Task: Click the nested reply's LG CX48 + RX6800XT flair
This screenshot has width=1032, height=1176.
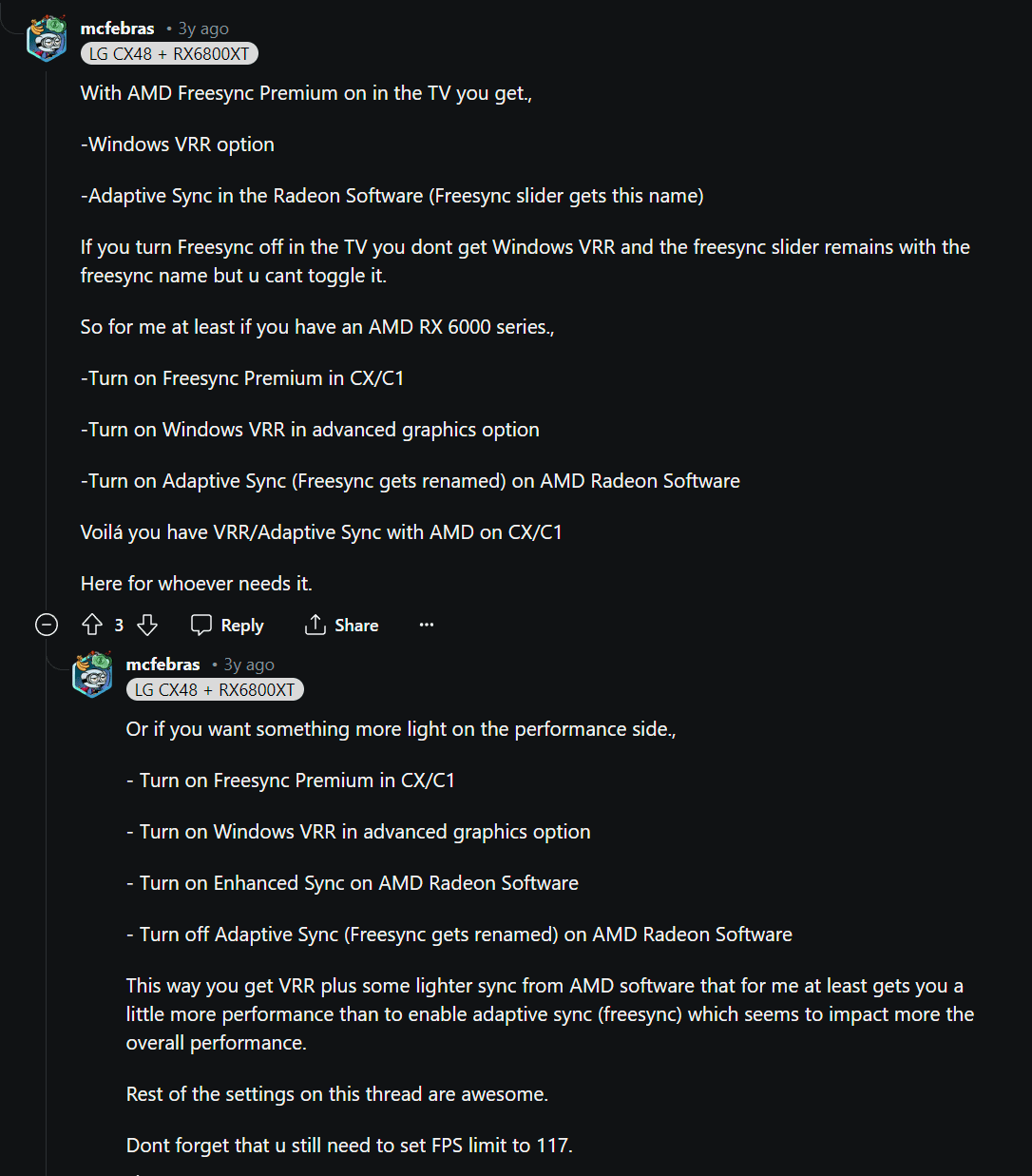Action: click(215, 690)
